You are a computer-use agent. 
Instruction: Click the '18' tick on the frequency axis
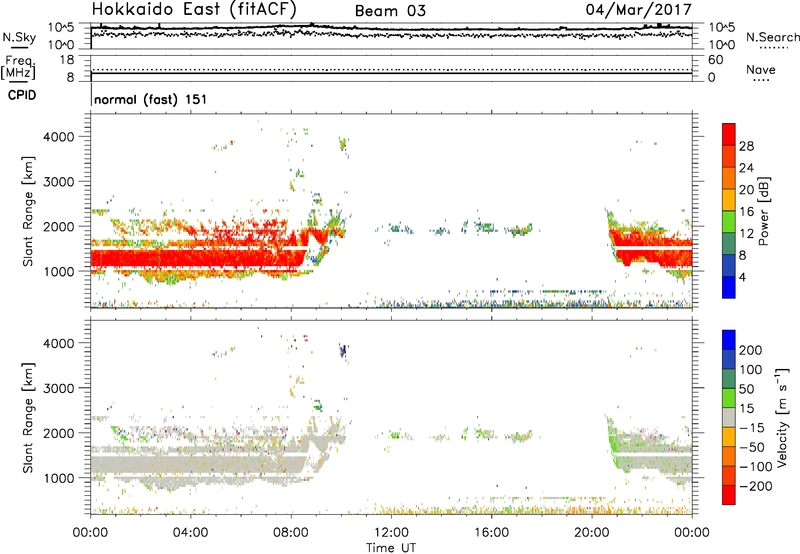coord(67,60)
